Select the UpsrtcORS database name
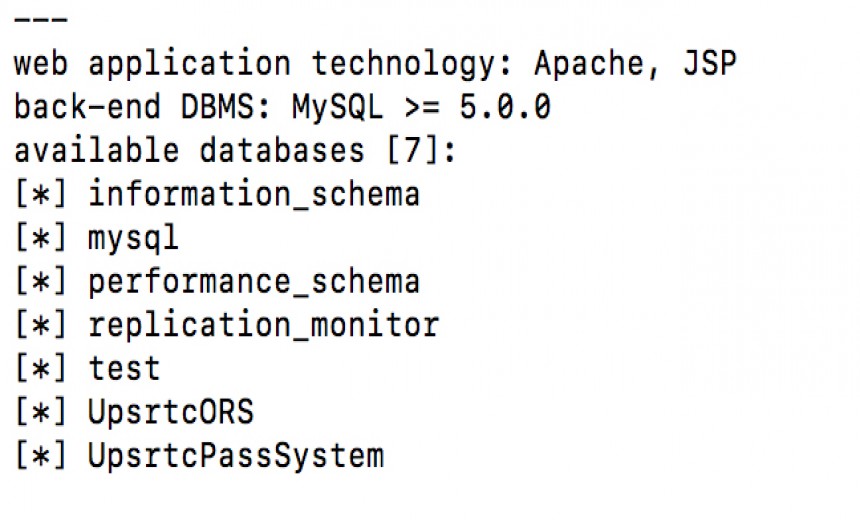The height and width of the screenshot is (520, 860). tap(171, 411)
